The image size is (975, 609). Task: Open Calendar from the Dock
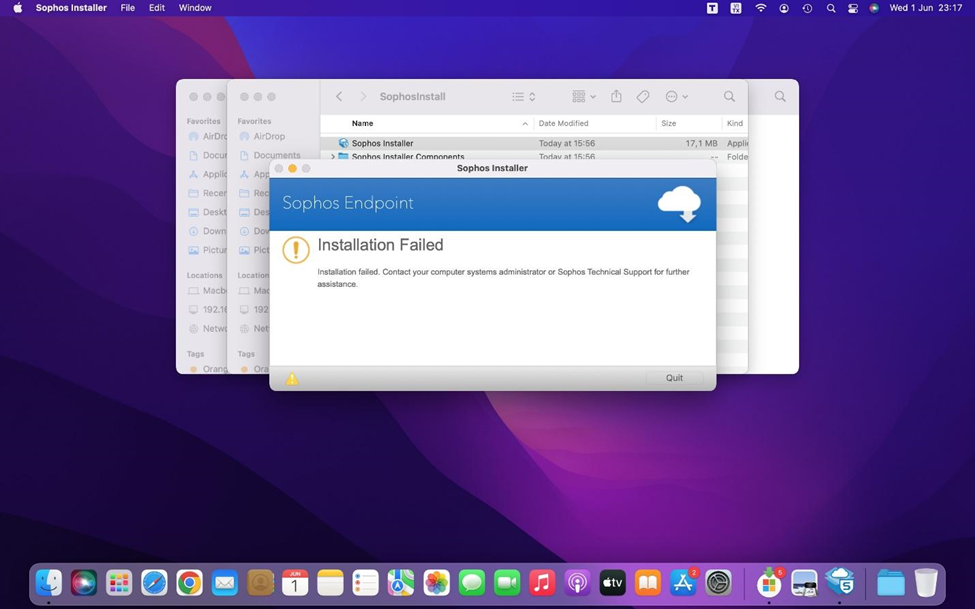[295, 583]
